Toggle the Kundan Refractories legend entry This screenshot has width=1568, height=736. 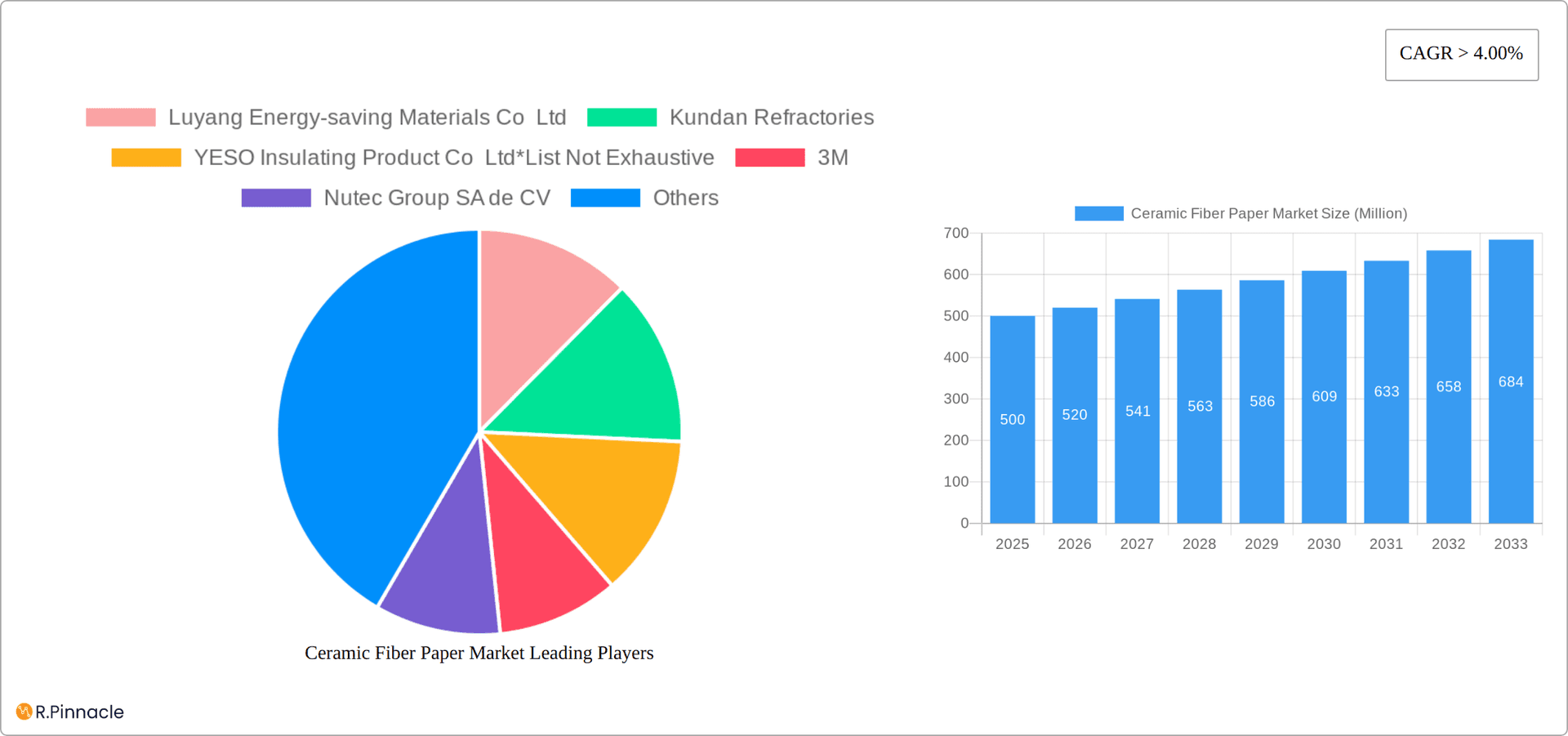point(771,117)
